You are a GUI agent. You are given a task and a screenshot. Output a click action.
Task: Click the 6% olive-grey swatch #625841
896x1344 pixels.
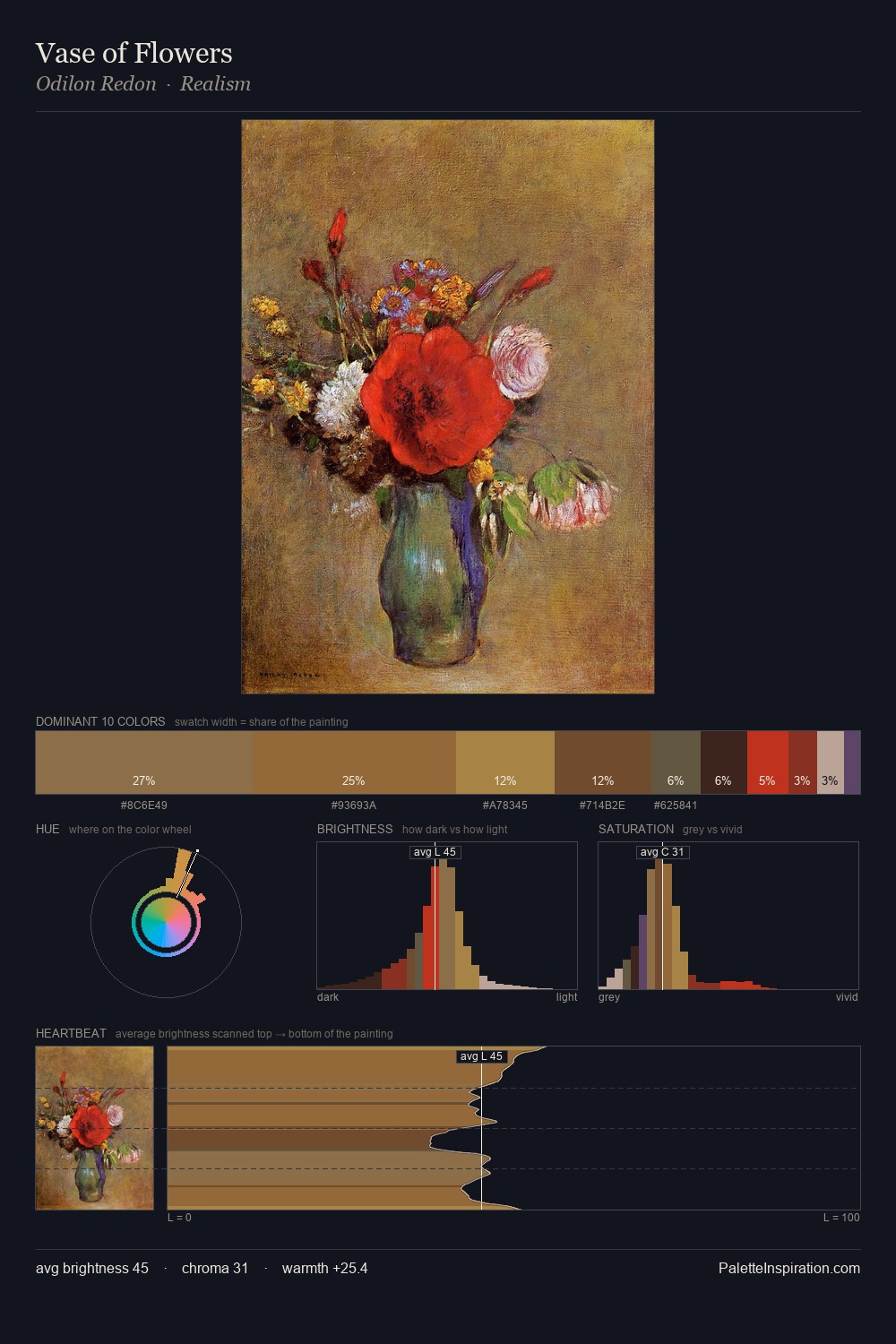click(x=676, y=762)
